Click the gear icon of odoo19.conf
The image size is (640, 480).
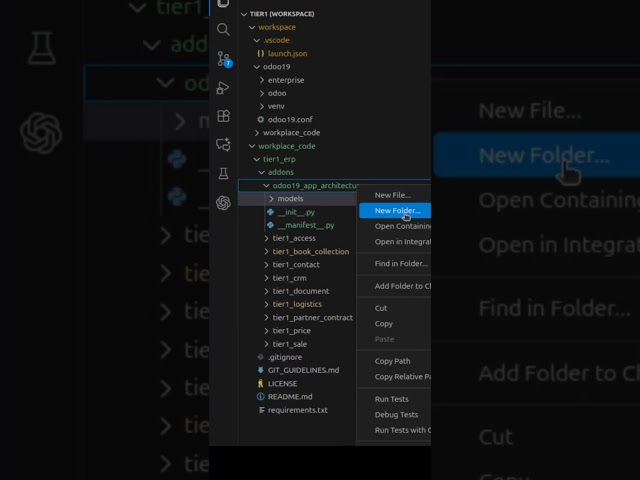(x=260, y=120)
